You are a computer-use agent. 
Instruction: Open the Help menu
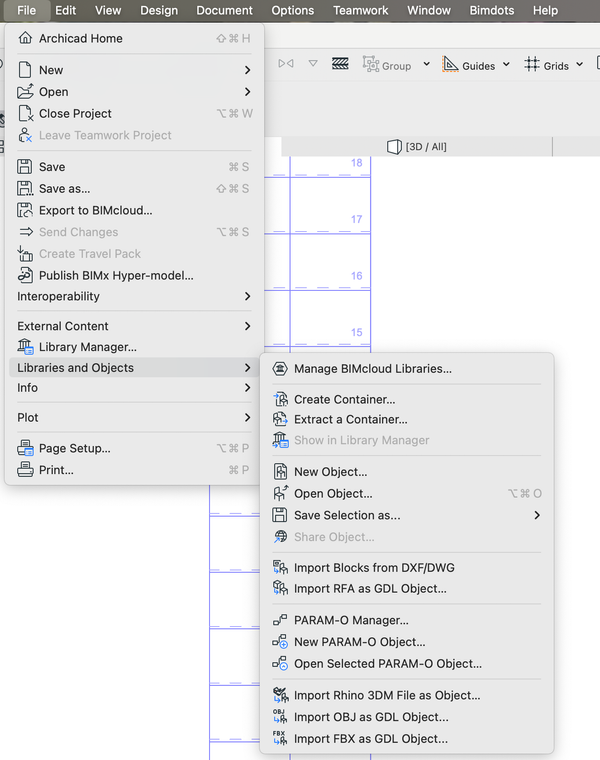pyautogui.click(x=545, y=10)
